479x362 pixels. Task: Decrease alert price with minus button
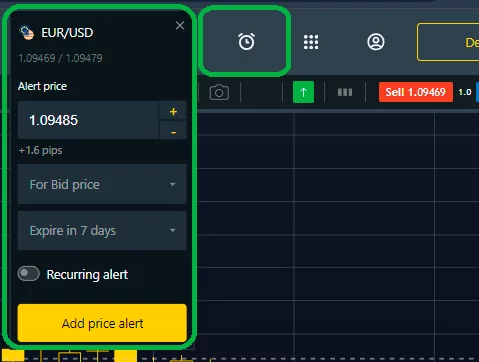[173, 131]
